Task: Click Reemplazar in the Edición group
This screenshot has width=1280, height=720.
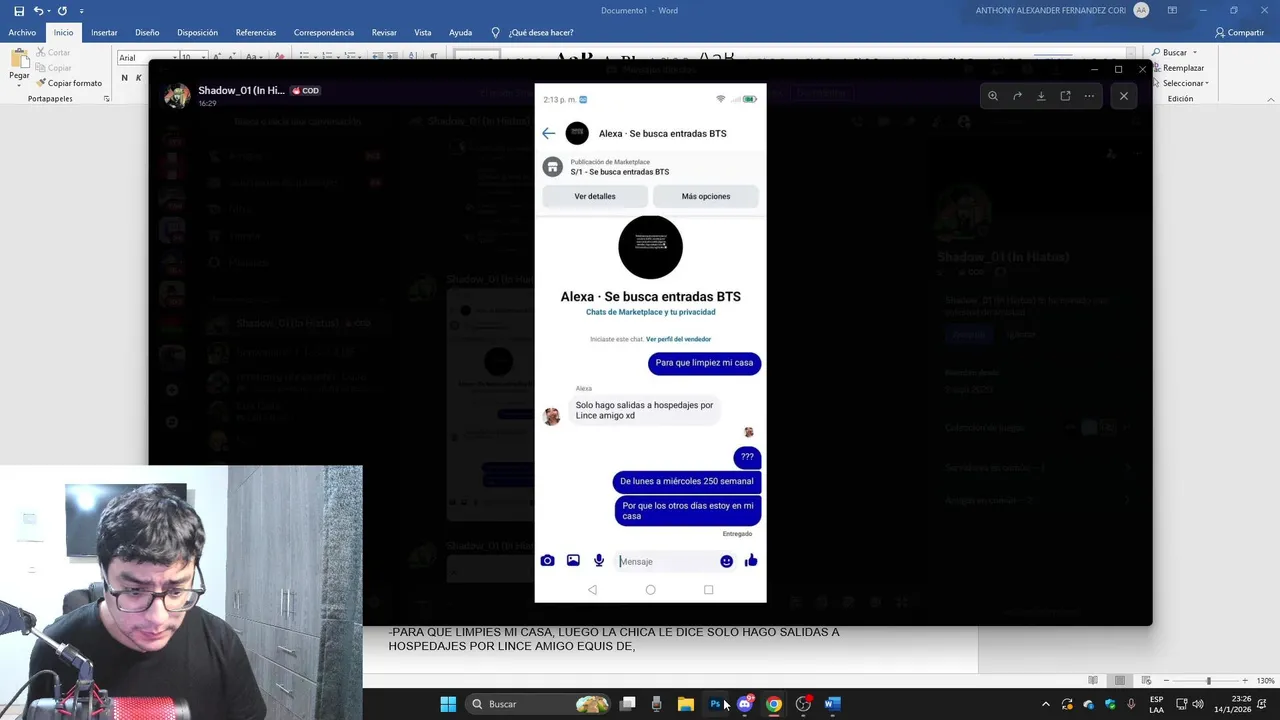Action: [1177, 68]
